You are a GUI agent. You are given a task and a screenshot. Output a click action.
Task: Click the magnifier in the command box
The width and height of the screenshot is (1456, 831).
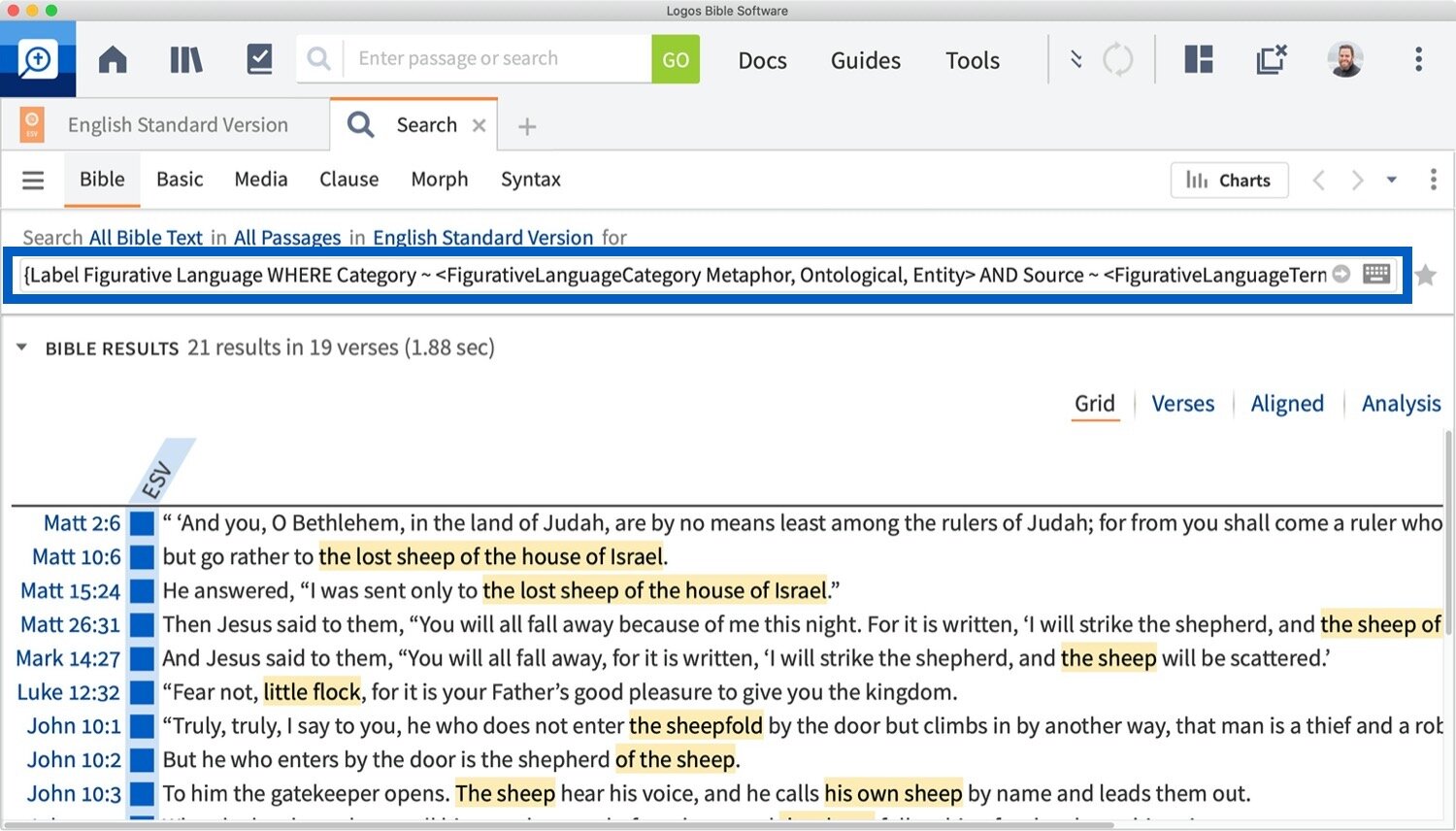click(x=318, y=59)
